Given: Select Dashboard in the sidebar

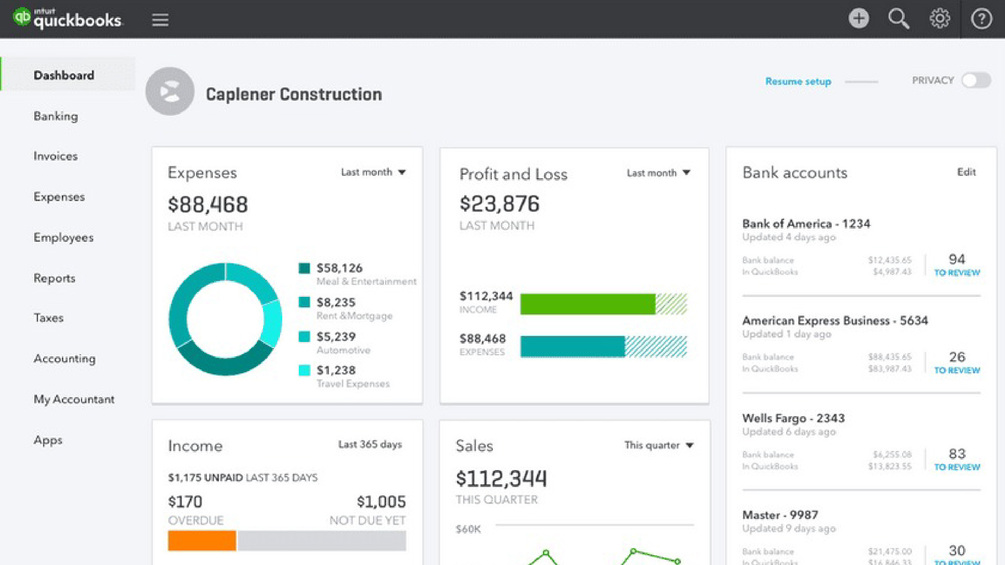Looking at the screenshot, I should pyautogui.click(x=67, y=75).
